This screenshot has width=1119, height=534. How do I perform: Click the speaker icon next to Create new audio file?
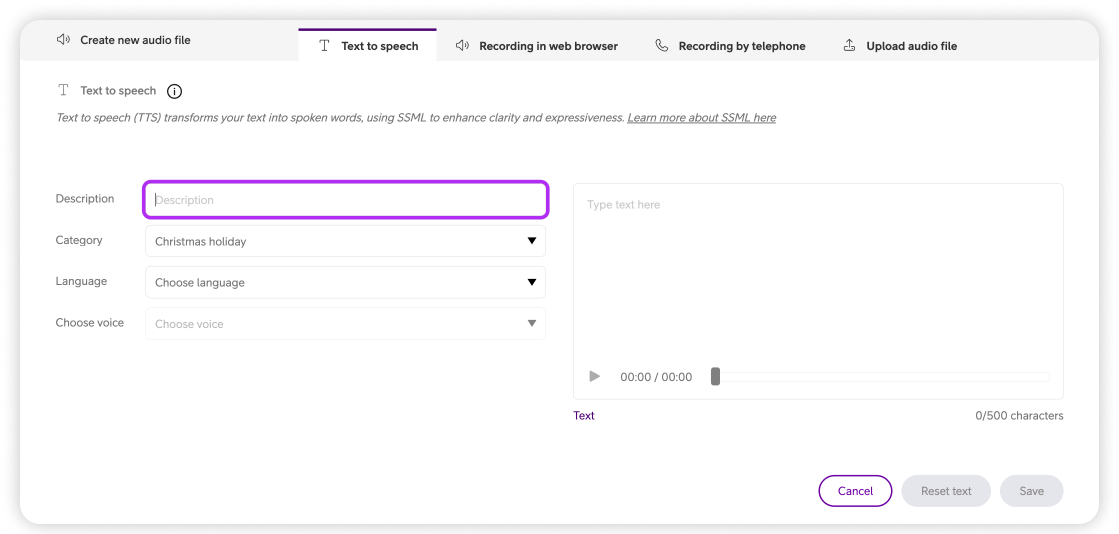click(x=64, y=40)
